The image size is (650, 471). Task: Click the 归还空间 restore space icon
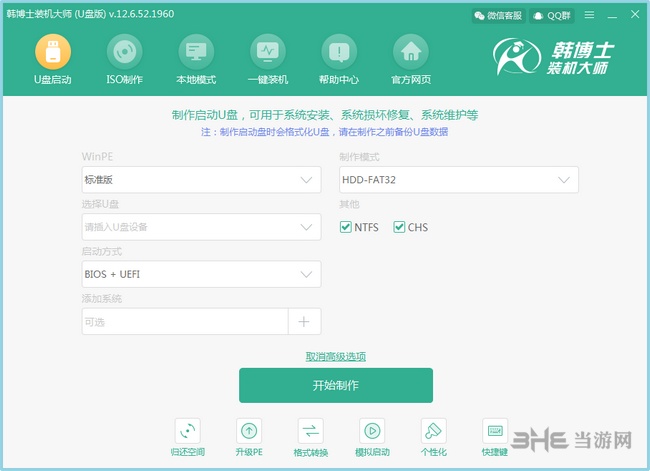click(x=188, y=431)
